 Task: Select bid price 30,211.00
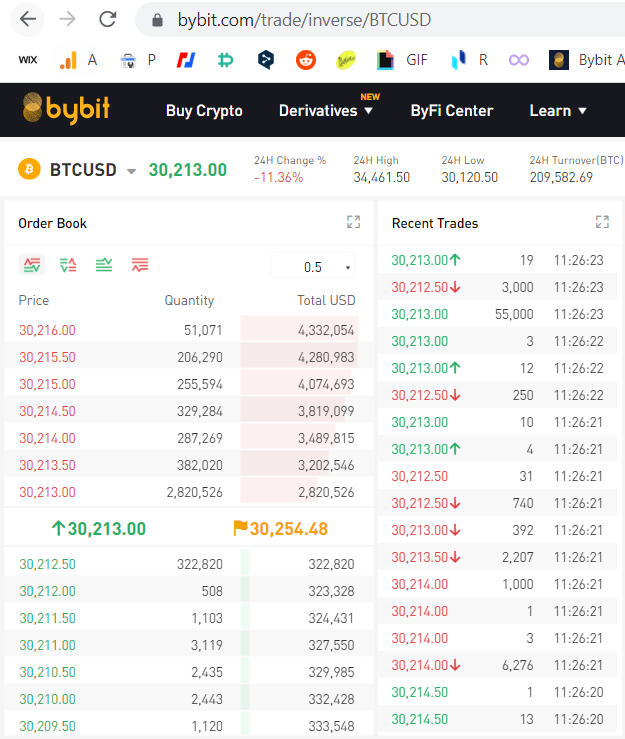click(x=47, y=645)
